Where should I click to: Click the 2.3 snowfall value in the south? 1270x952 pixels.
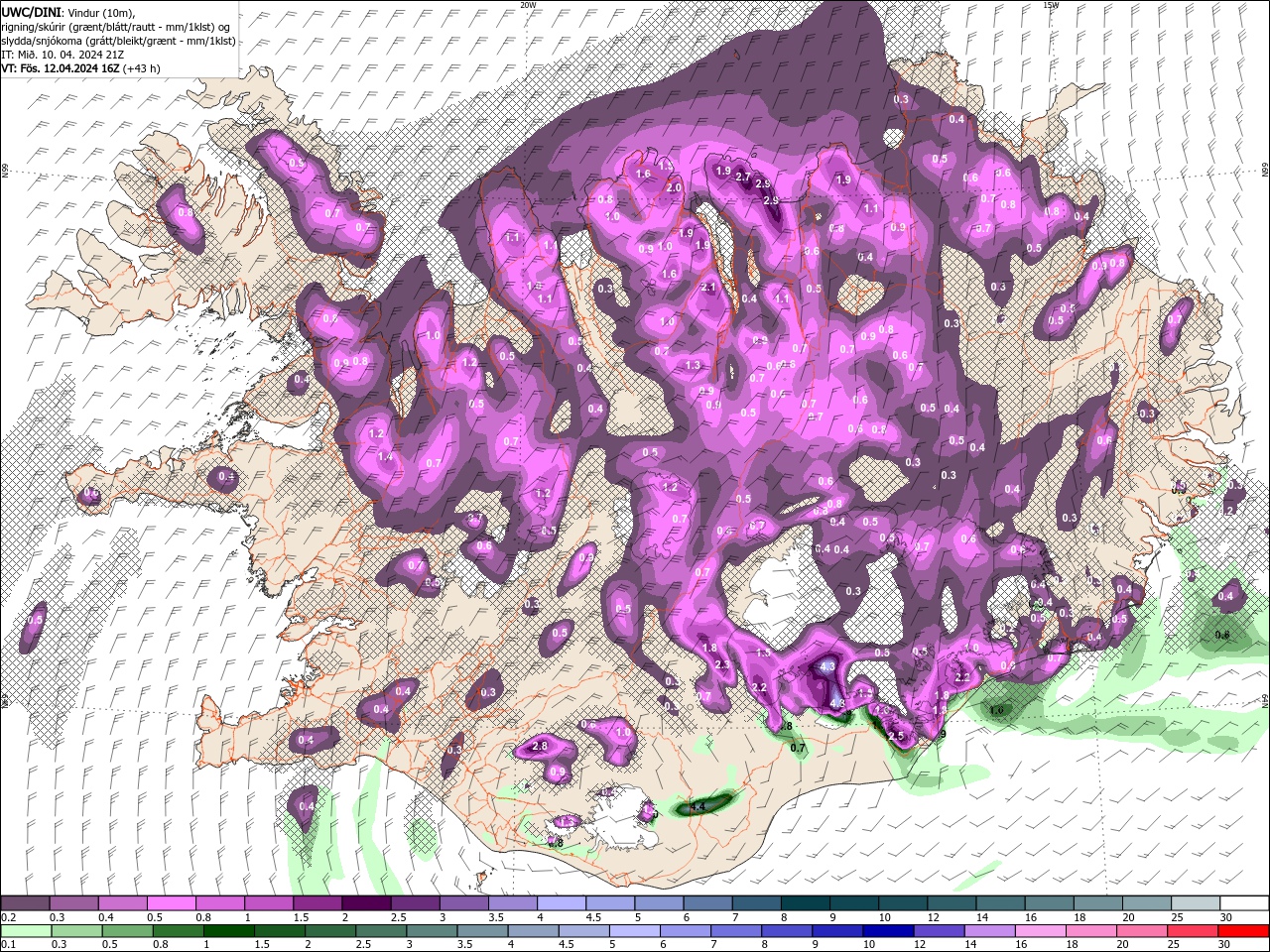point(722,664)
